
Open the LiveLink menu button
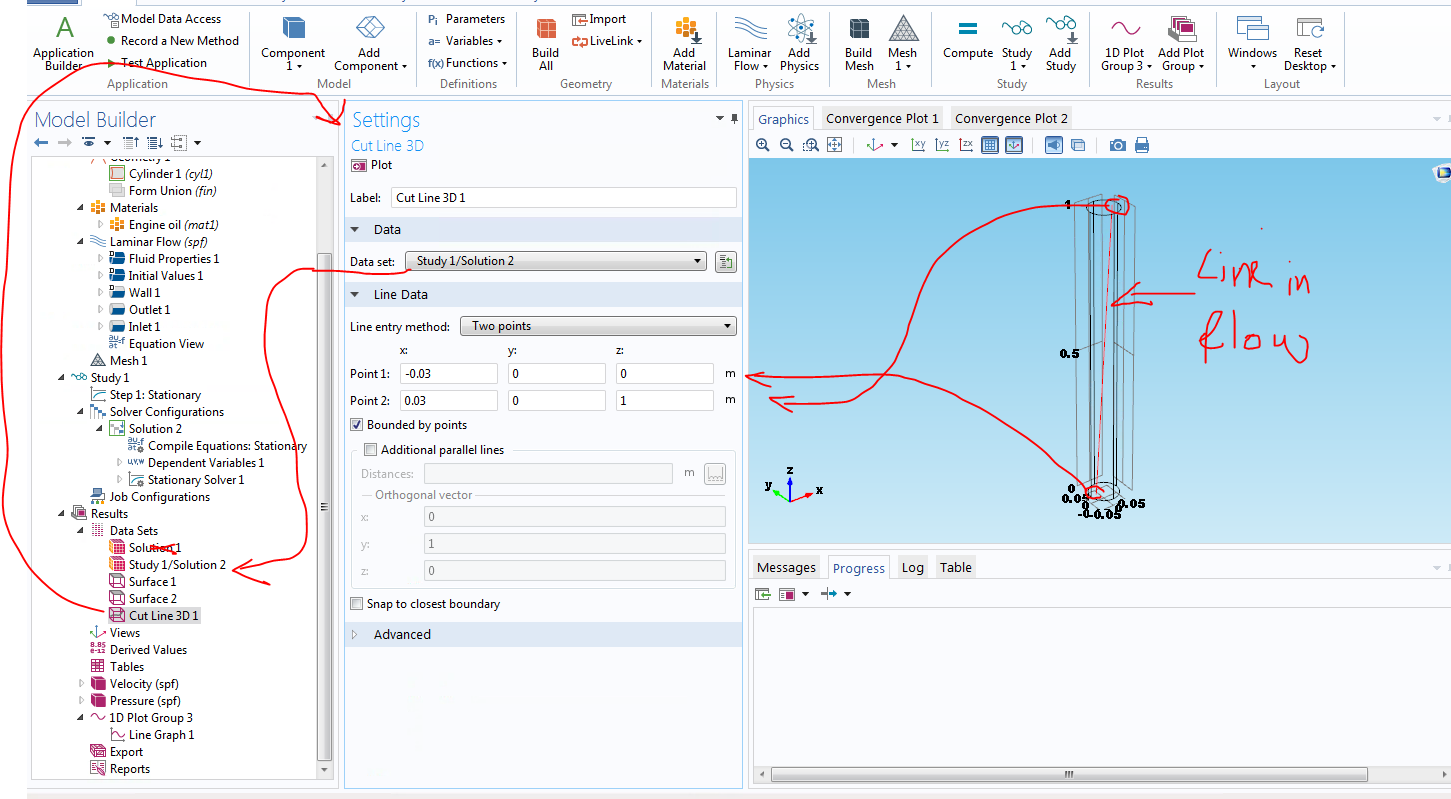coord(607,41)
